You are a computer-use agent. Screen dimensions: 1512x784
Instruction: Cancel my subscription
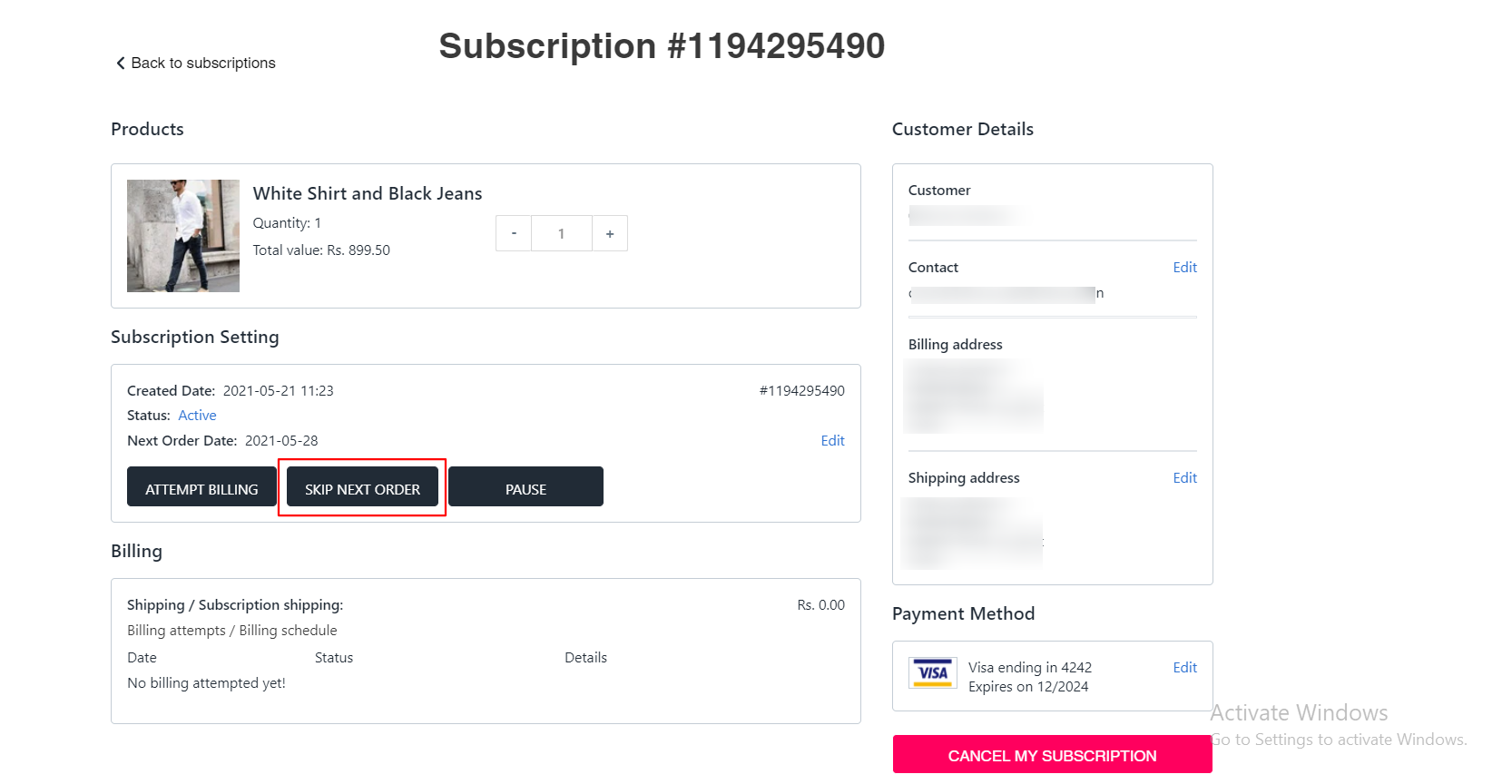point(1053,754)
